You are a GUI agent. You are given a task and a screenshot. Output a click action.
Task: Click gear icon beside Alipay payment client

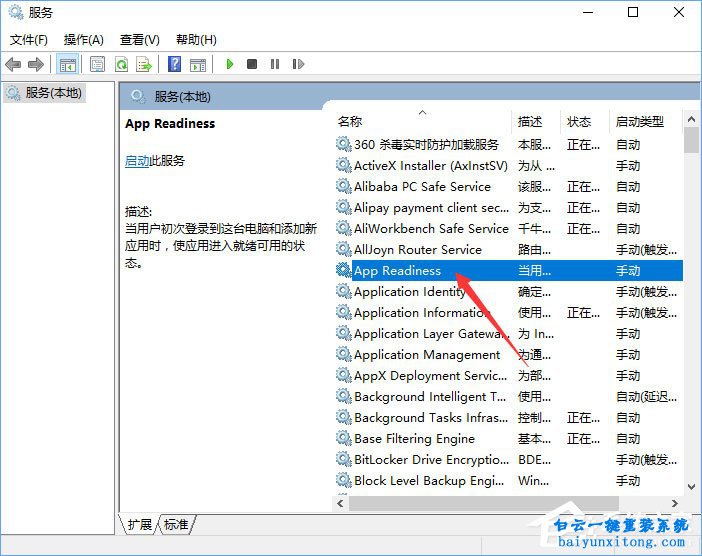click(x=343, y=207)
